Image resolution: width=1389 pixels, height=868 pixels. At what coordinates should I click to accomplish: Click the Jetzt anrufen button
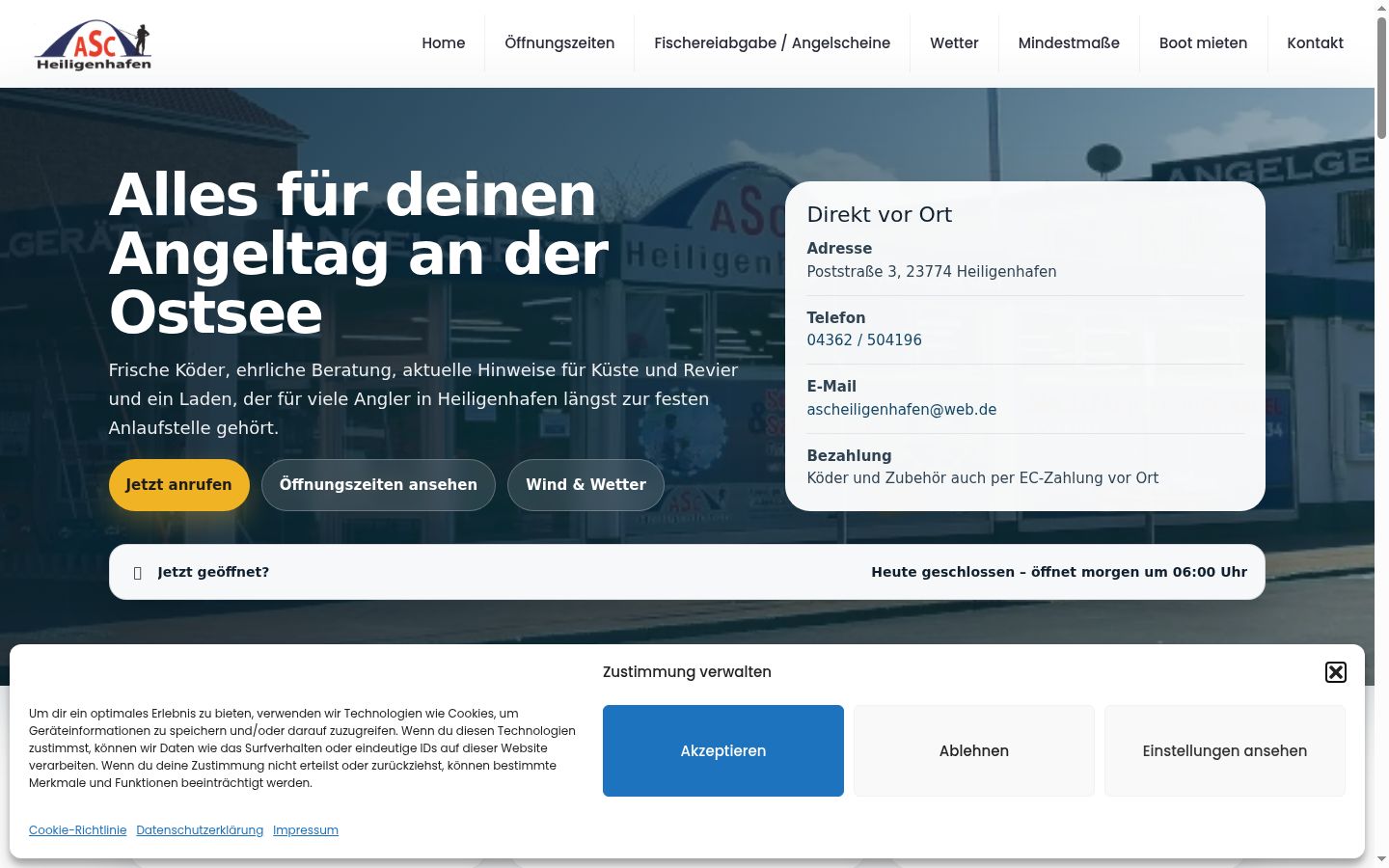tap(178, 485)
